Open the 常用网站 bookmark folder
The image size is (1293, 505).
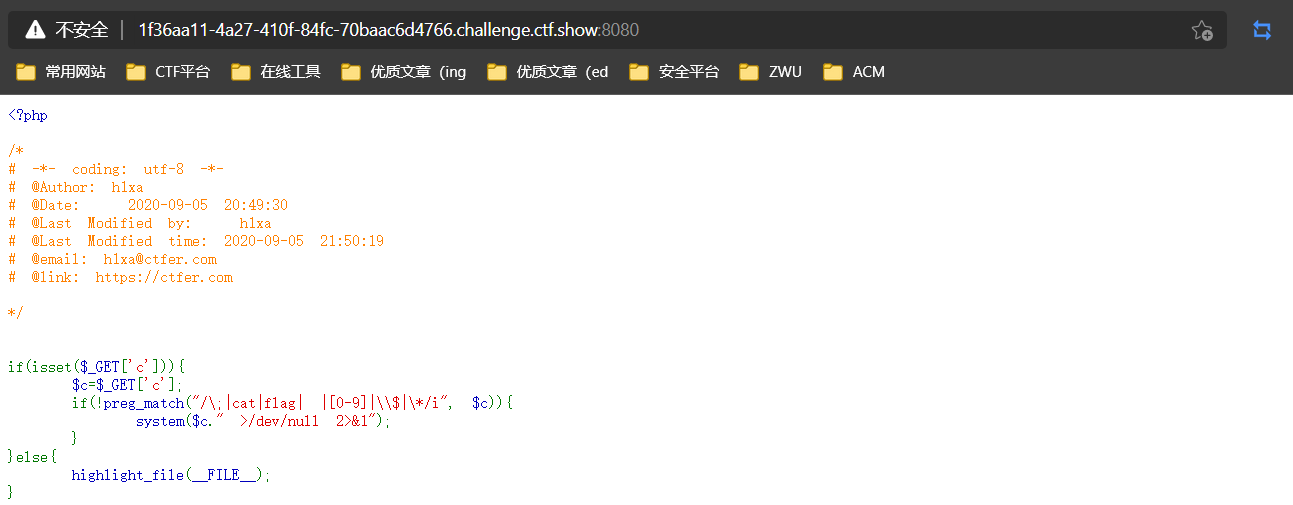(60, 72)
